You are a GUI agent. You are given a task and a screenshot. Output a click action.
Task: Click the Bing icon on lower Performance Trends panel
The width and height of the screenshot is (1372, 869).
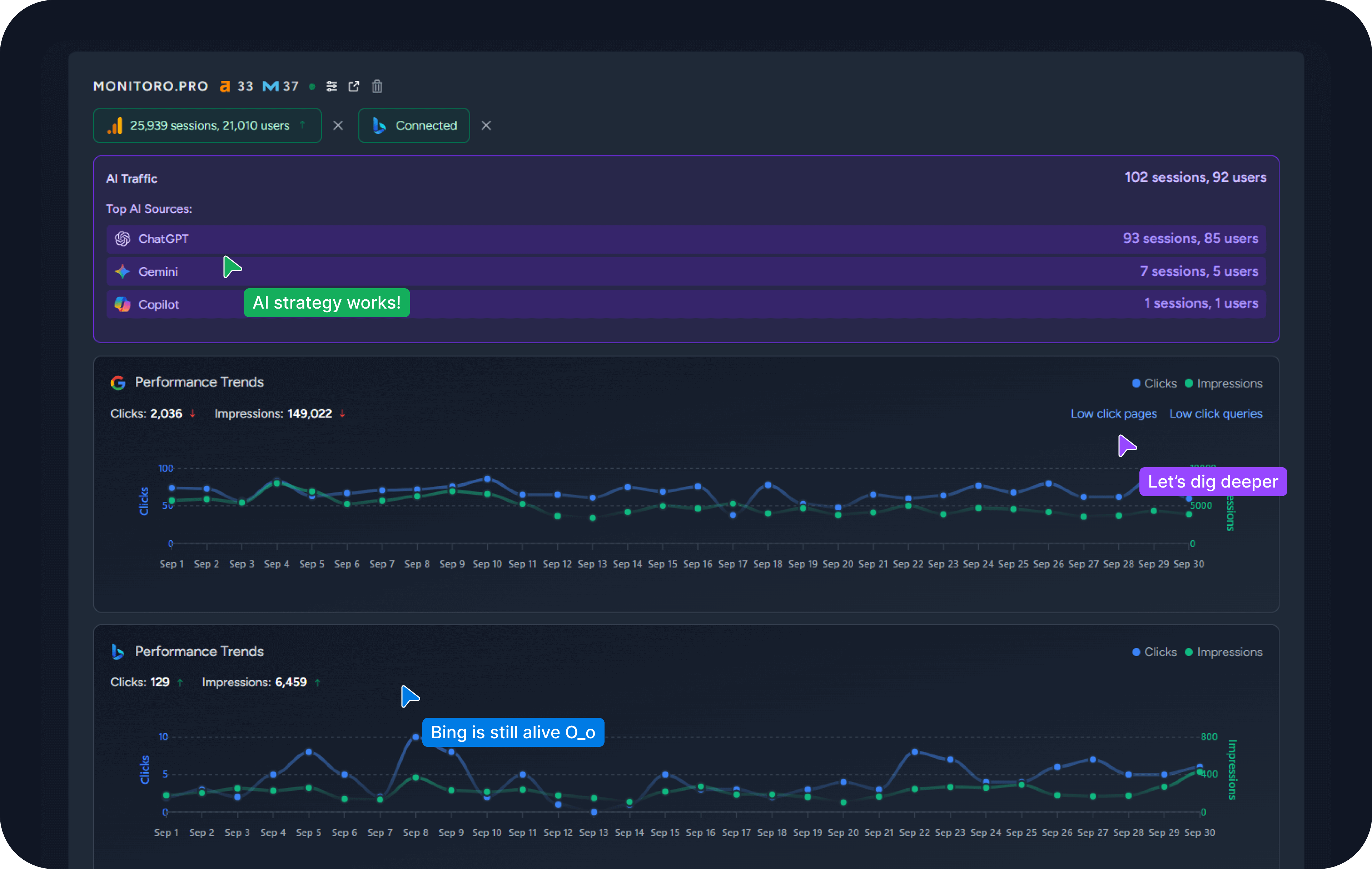coord(118,651)
